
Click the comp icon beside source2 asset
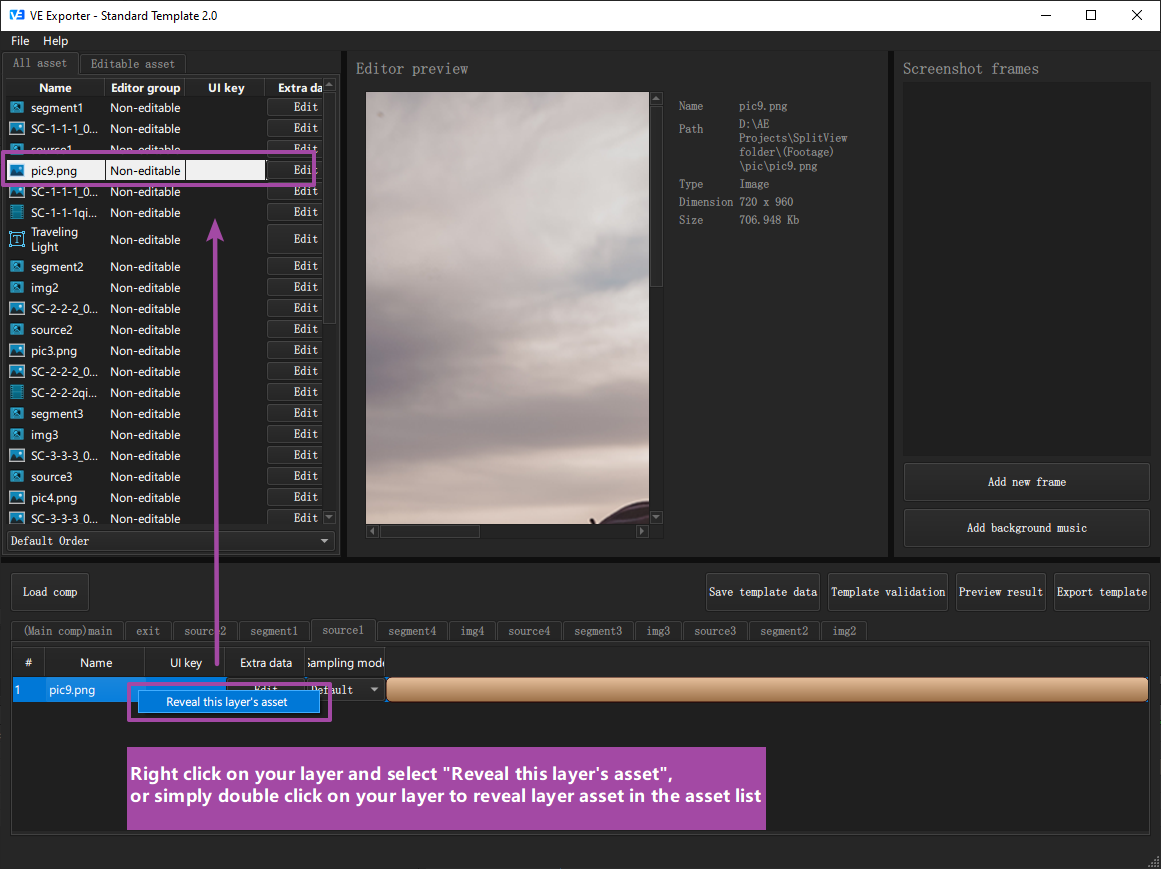(x=17, y=329)
